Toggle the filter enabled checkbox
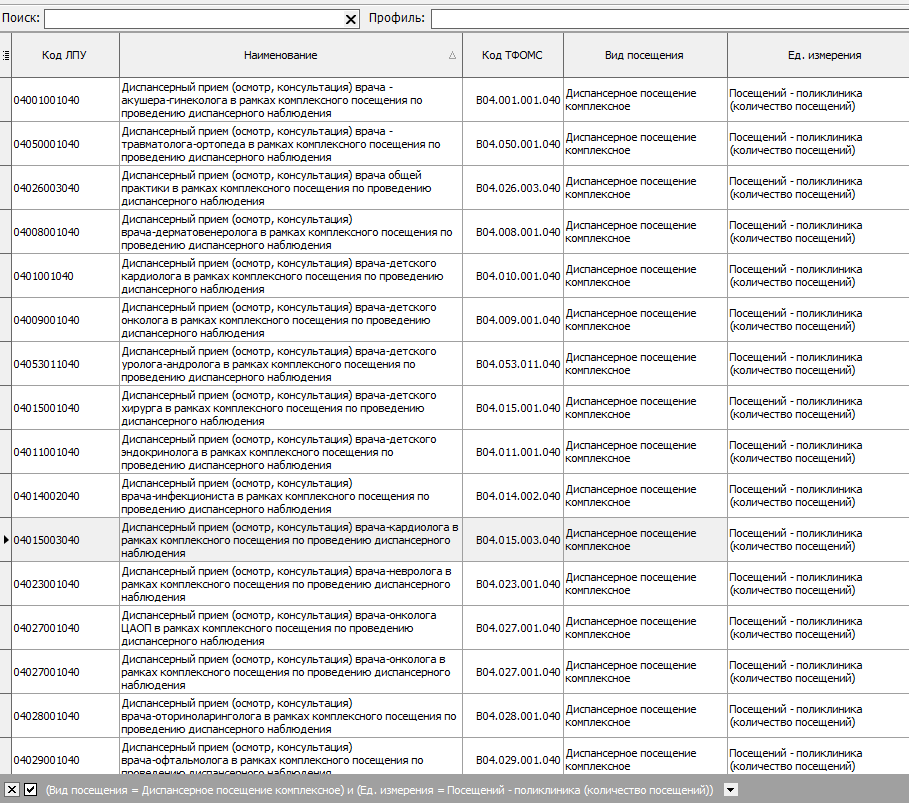 (31, 790)
